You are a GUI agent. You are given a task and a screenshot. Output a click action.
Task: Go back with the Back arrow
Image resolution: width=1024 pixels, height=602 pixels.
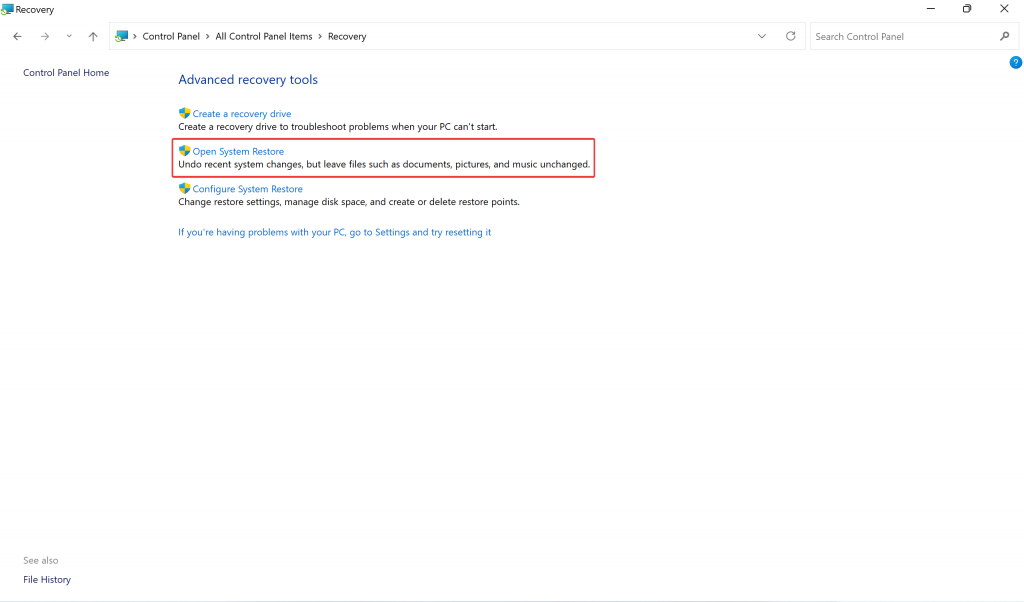coord(18,37)
